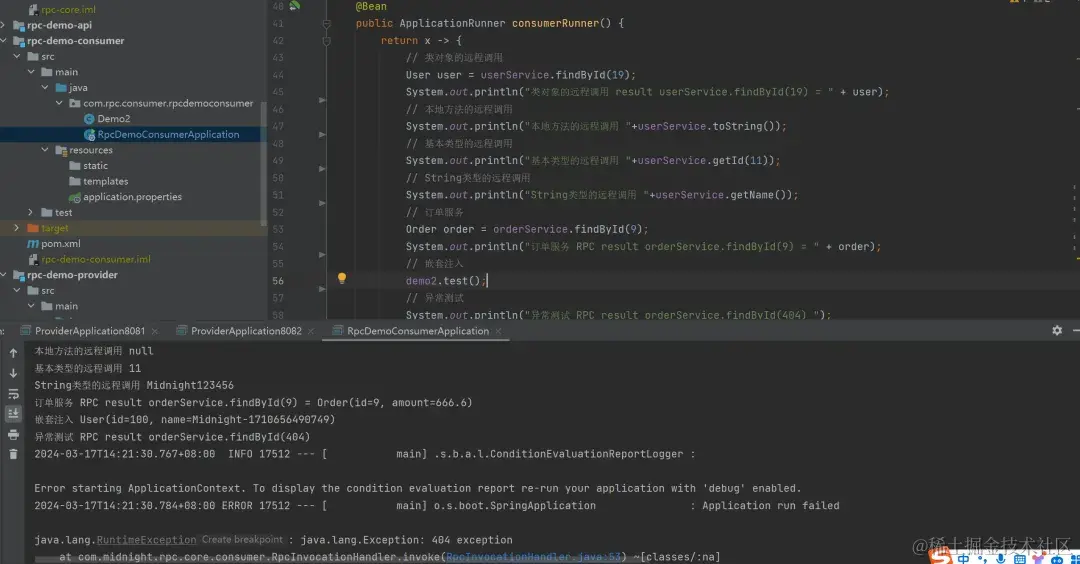
Task: Place caret on line 56 demo2.test() call
Action: point(446,281)
